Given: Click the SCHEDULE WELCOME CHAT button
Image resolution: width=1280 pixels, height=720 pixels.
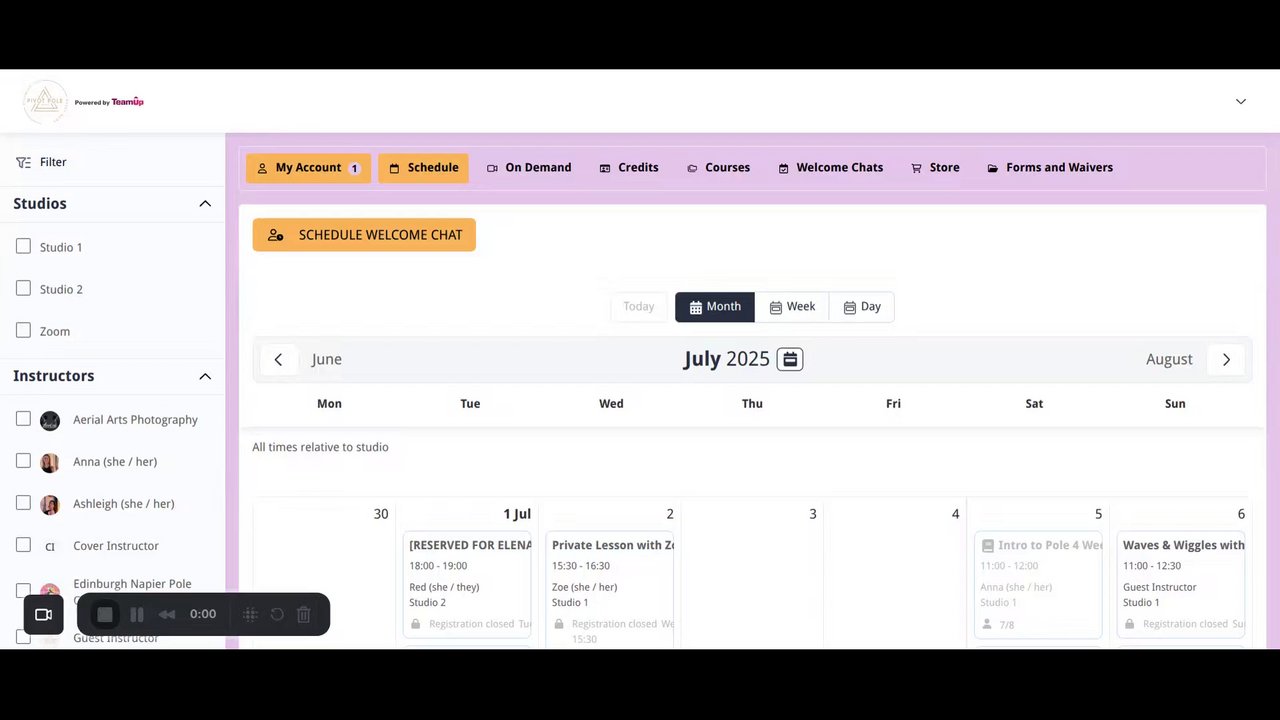Looking at the screenshot, I should click(364, 235).
